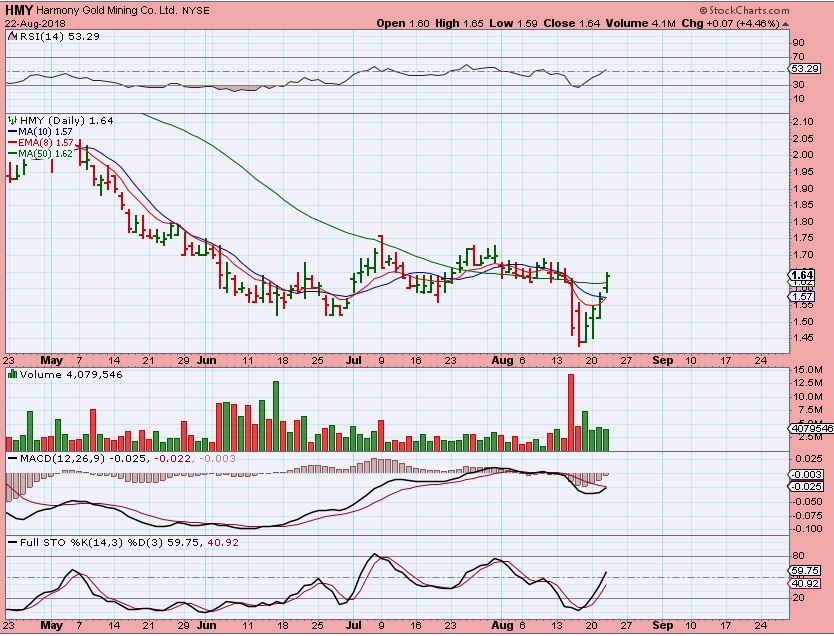Screen dimensions: 834x636
Task: Click the 2.10 price axis label
Action: 803,122
